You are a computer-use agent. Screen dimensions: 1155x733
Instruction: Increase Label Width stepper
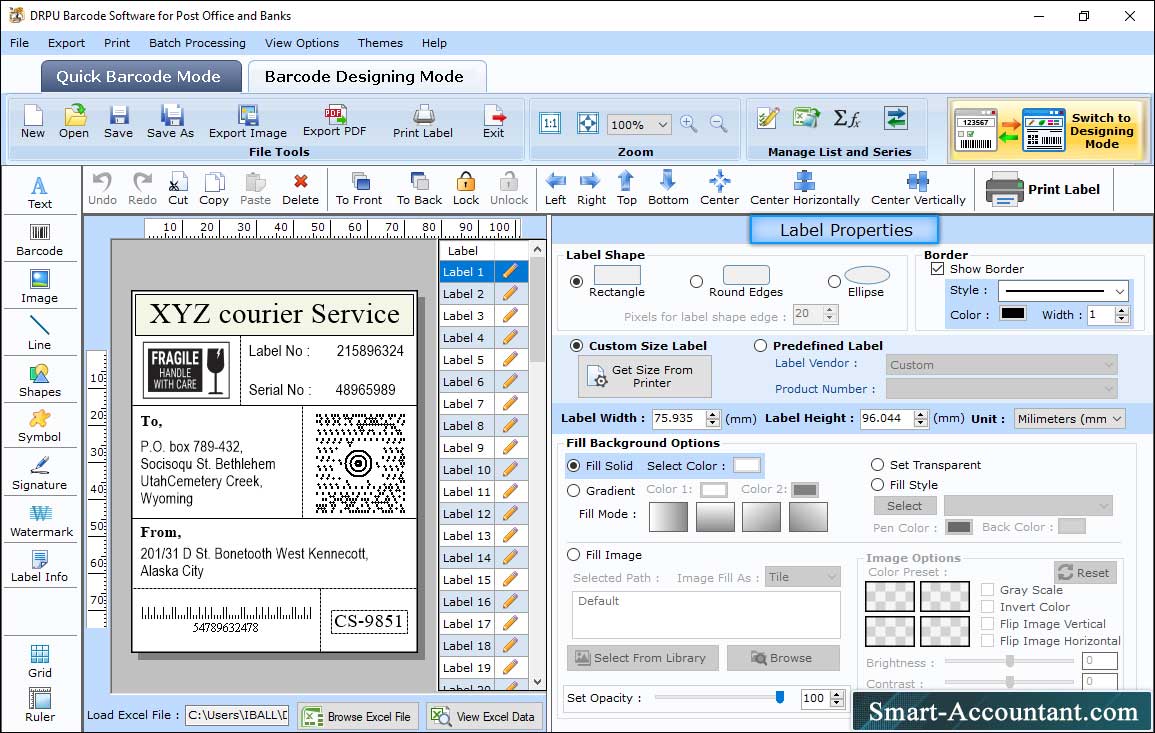pyautogui.click(x=712, y=414)
